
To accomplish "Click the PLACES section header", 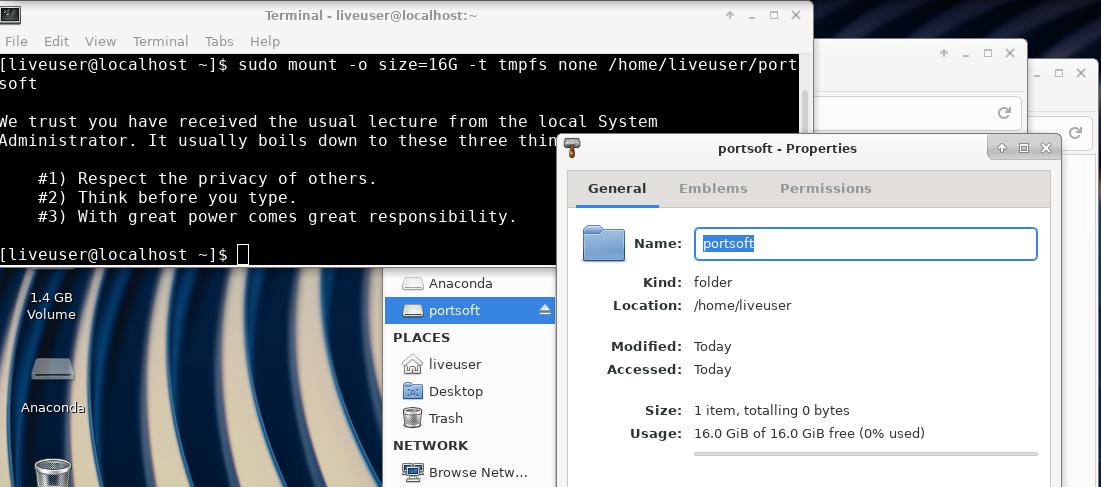I will pyautogui.click(x=421, y=338).
